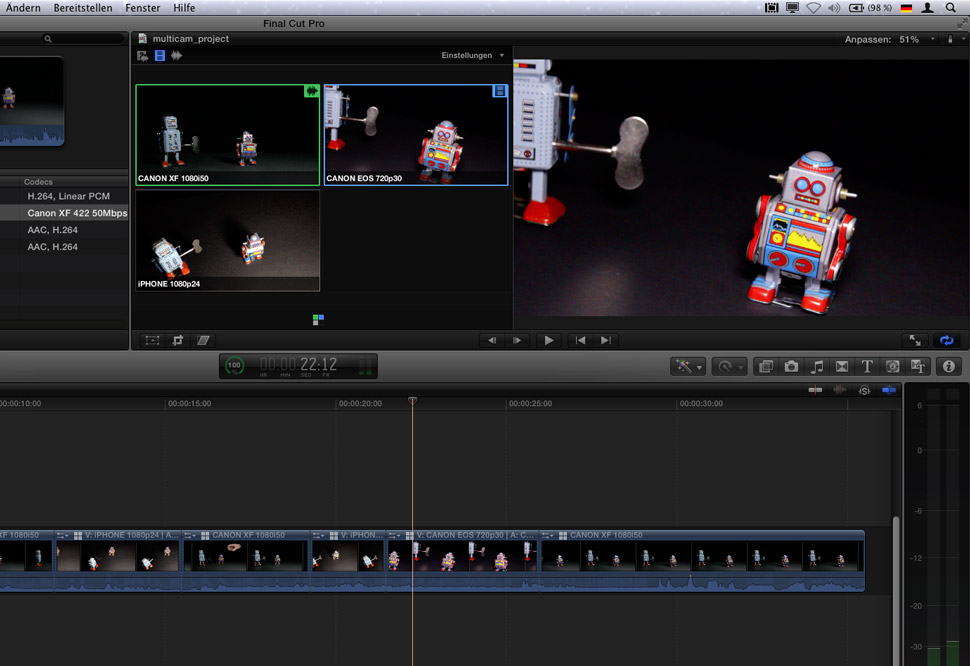Open the Transitions browser icon
This screenshot has width=970, height=666.
coord(842,367)
